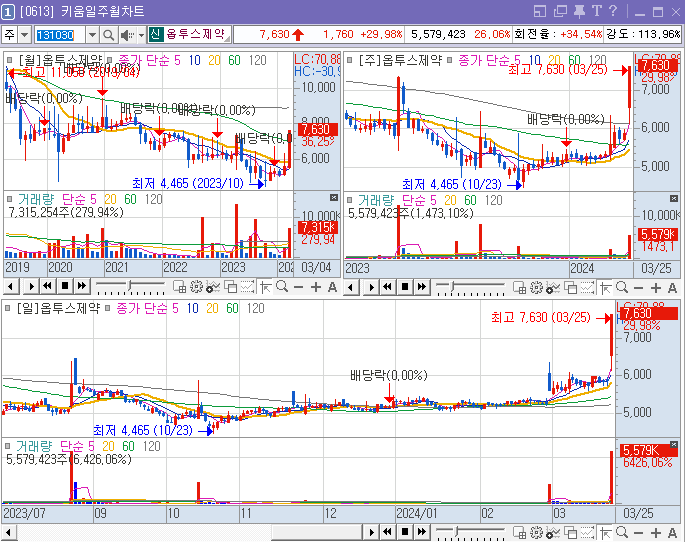
Task: Zoom out with minus on weekly chart
Action: point(638,287)
